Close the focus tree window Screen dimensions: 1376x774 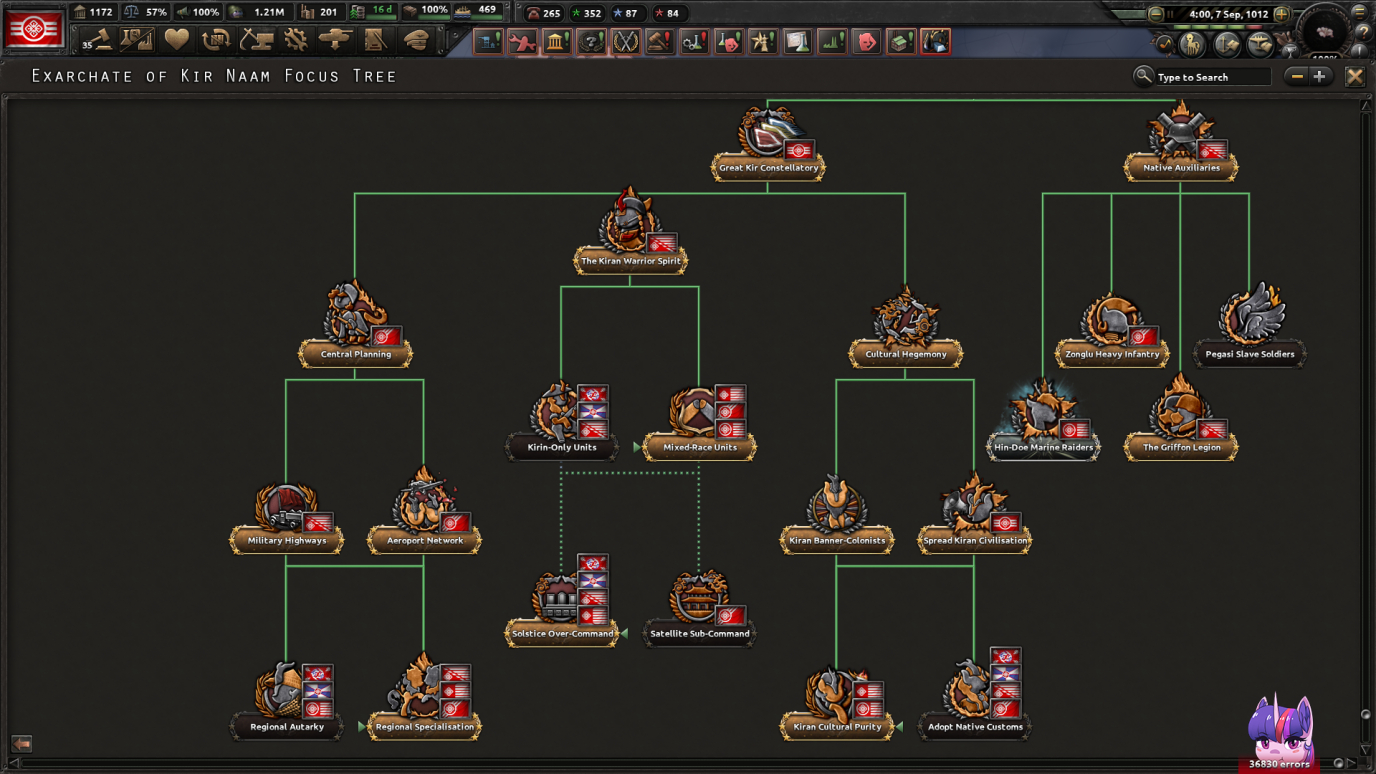click(1354, 77)
